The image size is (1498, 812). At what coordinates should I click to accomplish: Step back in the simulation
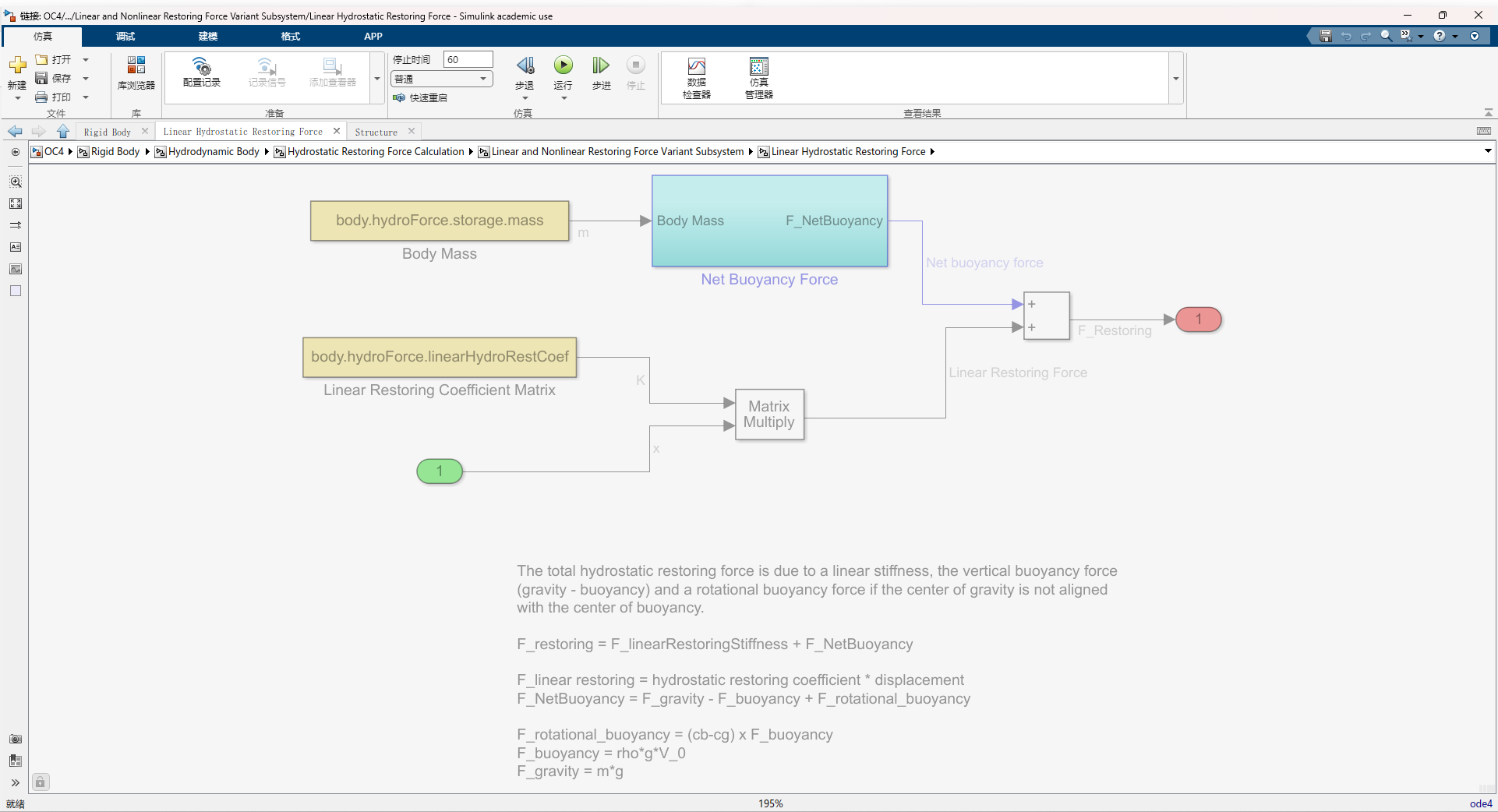click(x=525, y=65)
